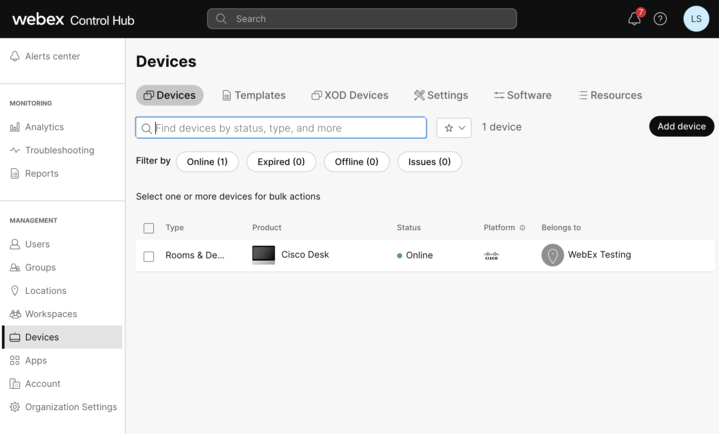719x434 pixels.
Task: Open the help question mark icon
Action: coord(660,19)
